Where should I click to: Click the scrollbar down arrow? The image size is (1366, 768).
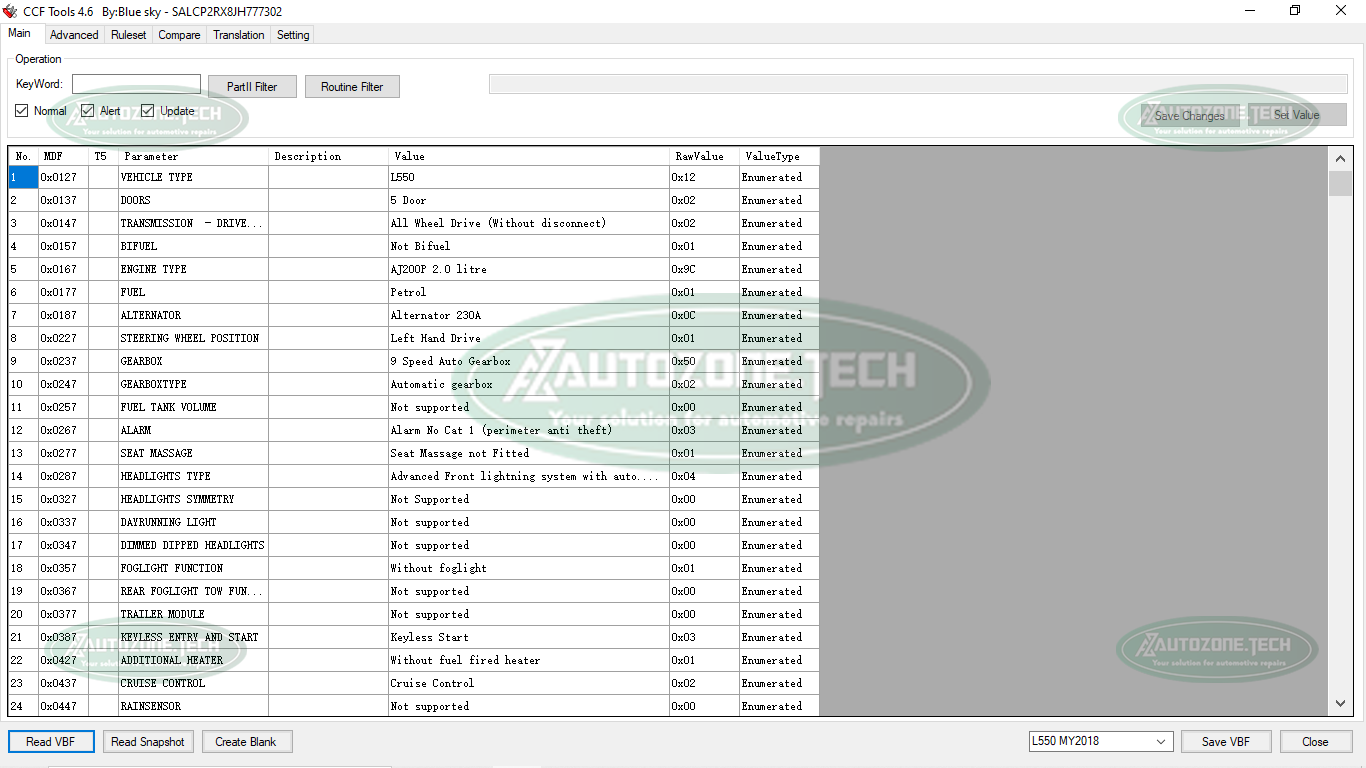pos(1341,703)
